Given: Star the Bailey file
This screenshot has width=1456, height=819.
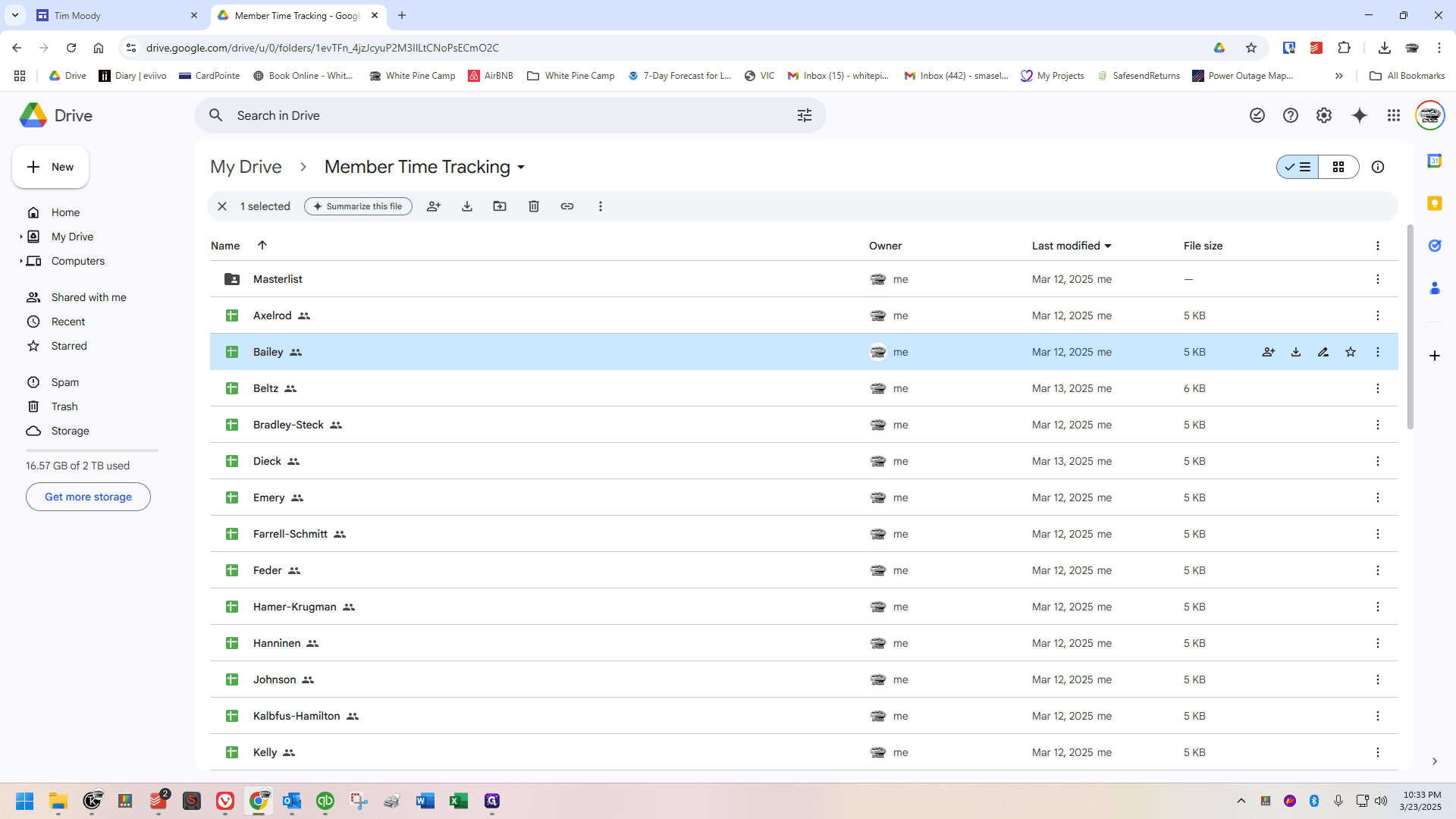Looking at the screenshot, I should point(1351,352).
